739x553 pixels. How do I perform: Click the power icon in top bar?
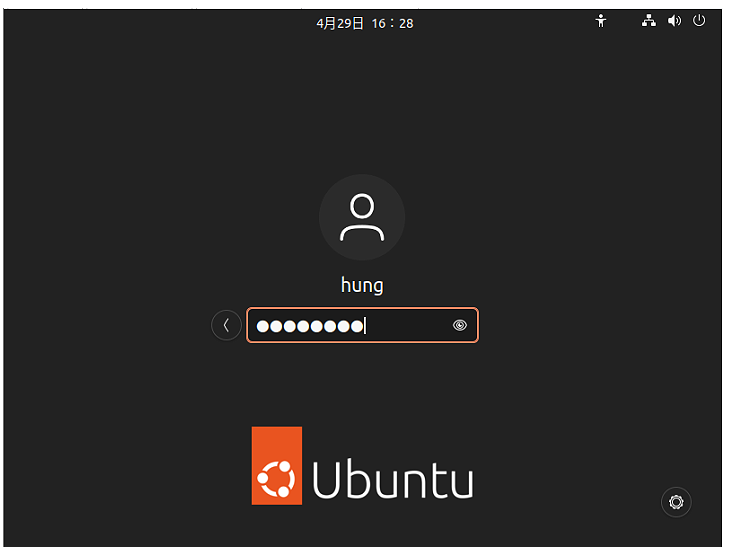[699, 21]
